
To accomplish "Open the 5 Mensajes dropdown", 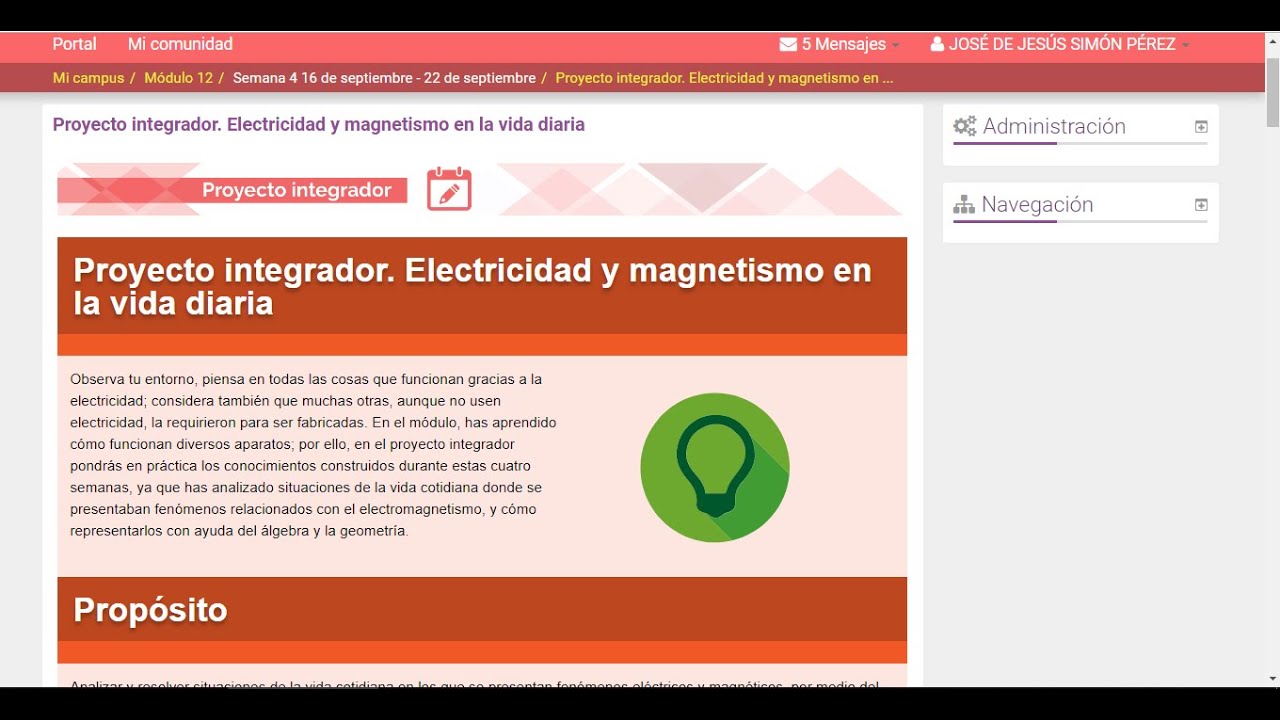I will click(x=850, y=44).
